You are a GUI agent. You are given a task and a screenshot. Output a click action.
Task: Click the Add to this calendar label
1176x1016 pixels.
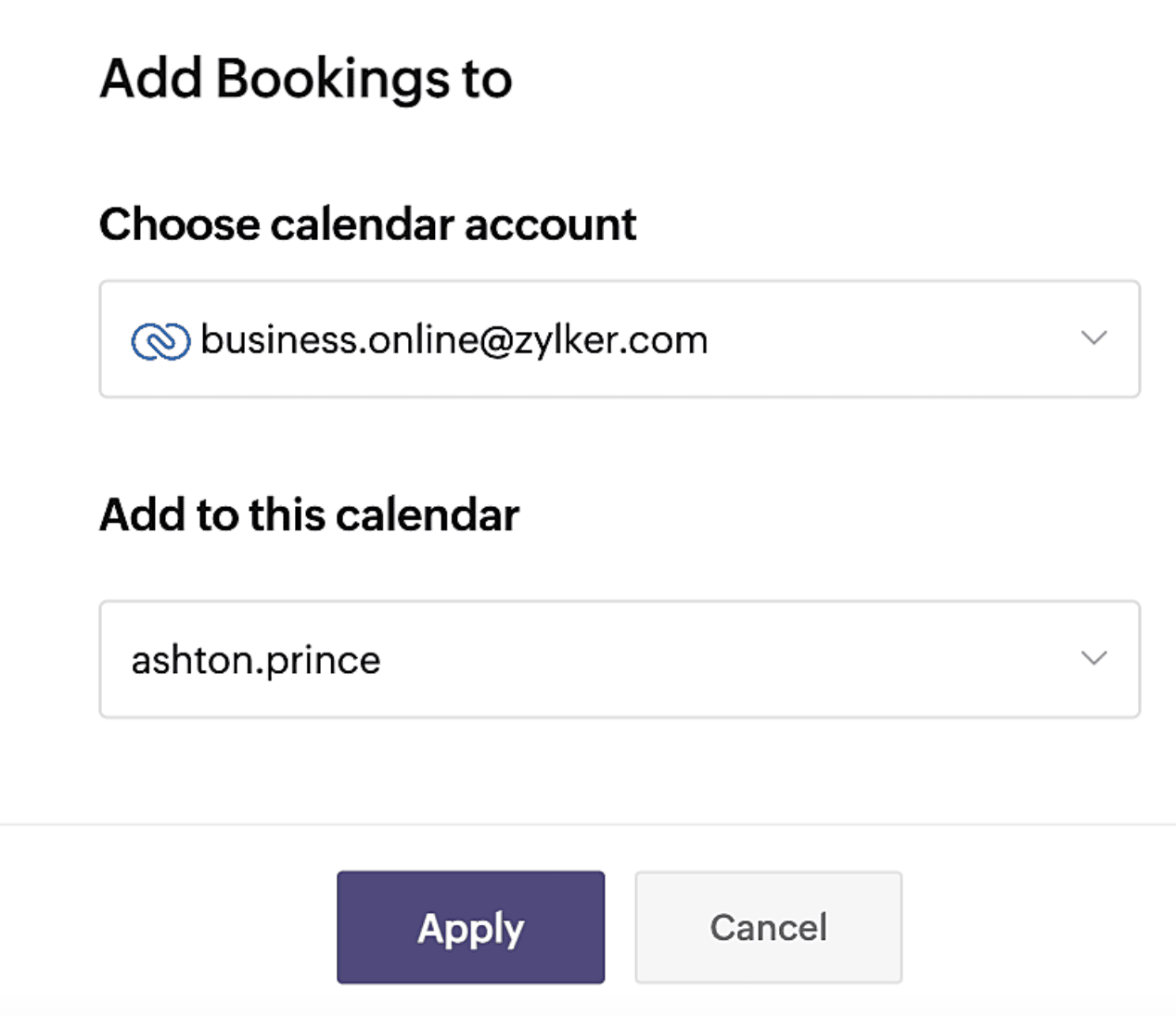(x=310, y=514)
